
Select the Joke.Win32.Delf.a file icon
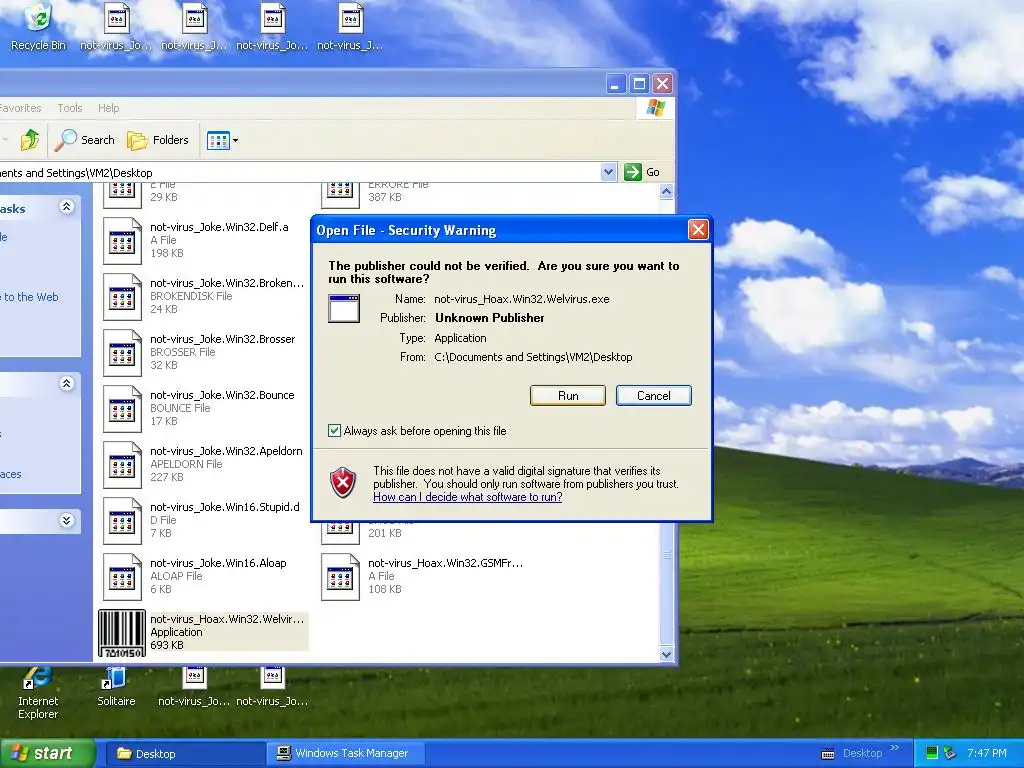(122, 240)
